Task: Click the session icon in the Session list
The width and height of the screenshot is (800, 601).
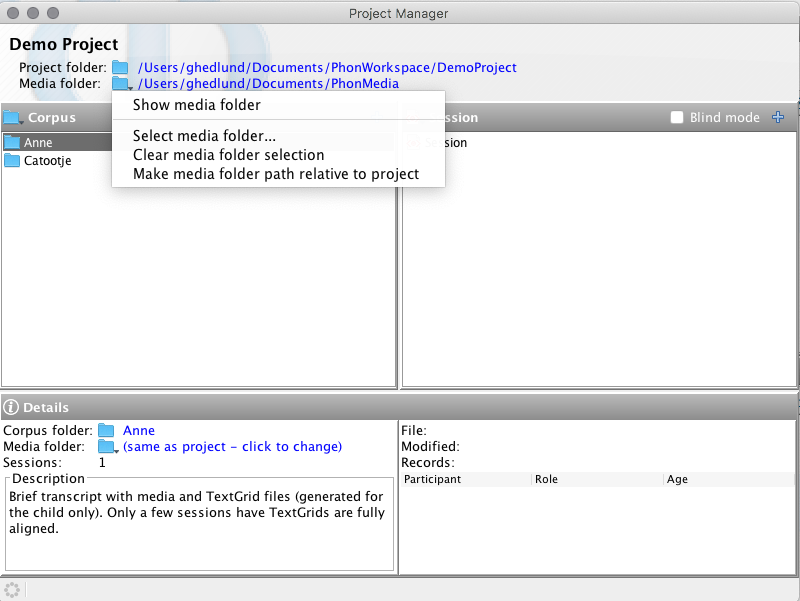Action: coord(414,142)
